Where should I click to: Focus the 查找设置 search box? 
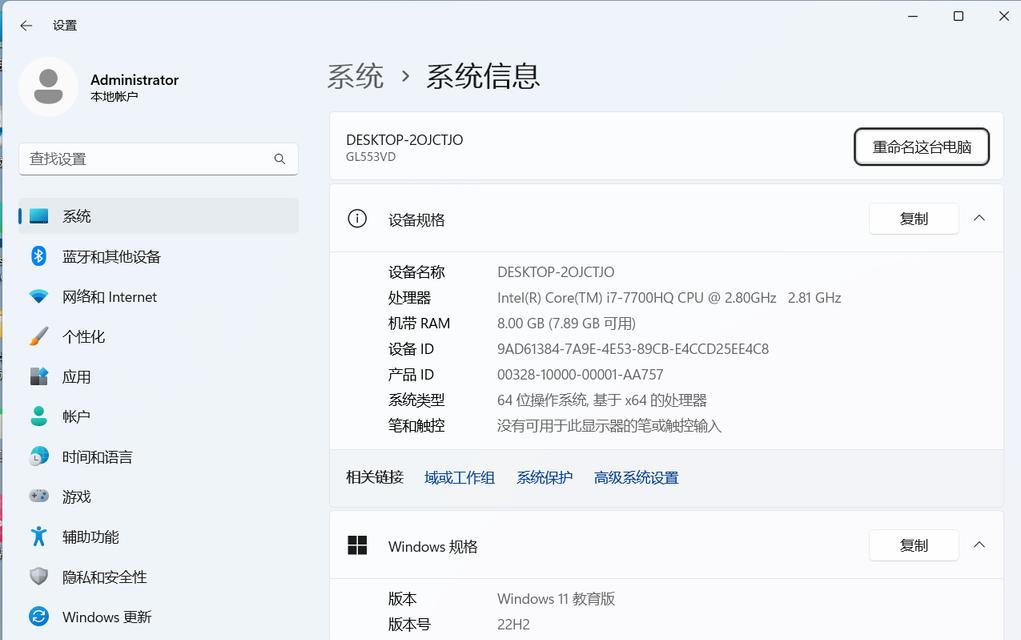[x=159, y=159]
